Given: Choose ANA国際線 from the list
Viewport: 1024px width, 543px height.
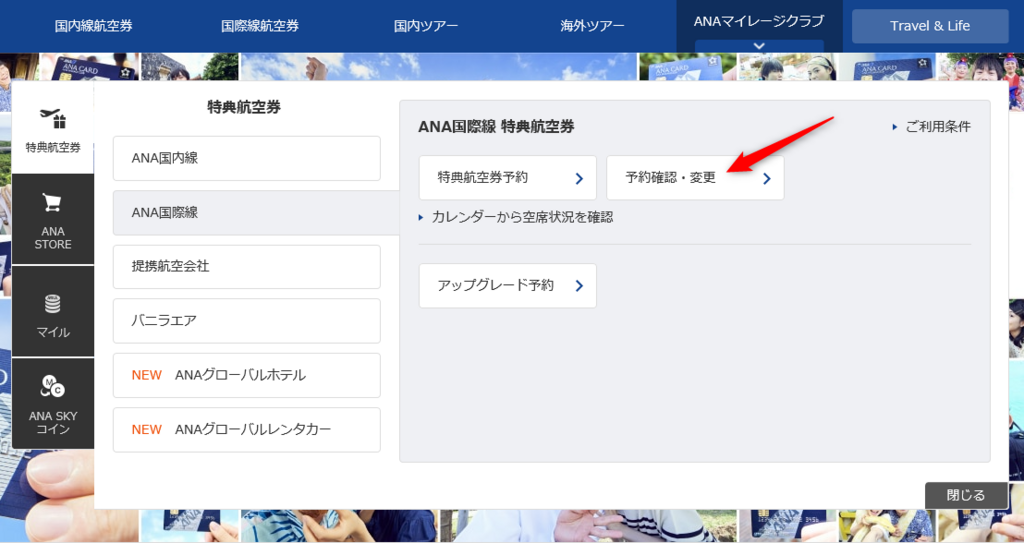Looking at the screenshot, I should (256, 212).
